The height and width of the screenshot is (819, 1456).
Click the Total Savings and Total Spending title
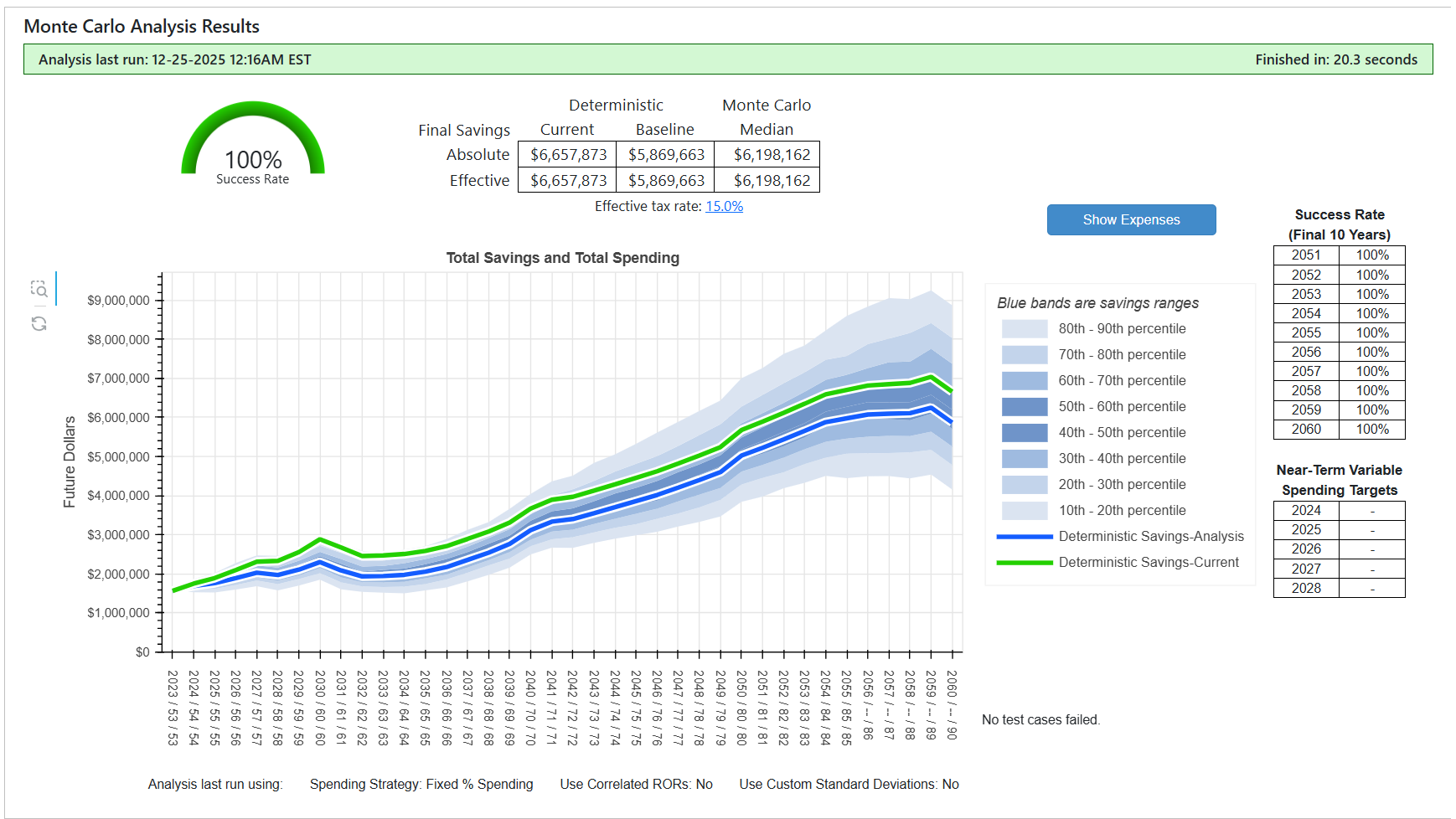click(562, 258)
